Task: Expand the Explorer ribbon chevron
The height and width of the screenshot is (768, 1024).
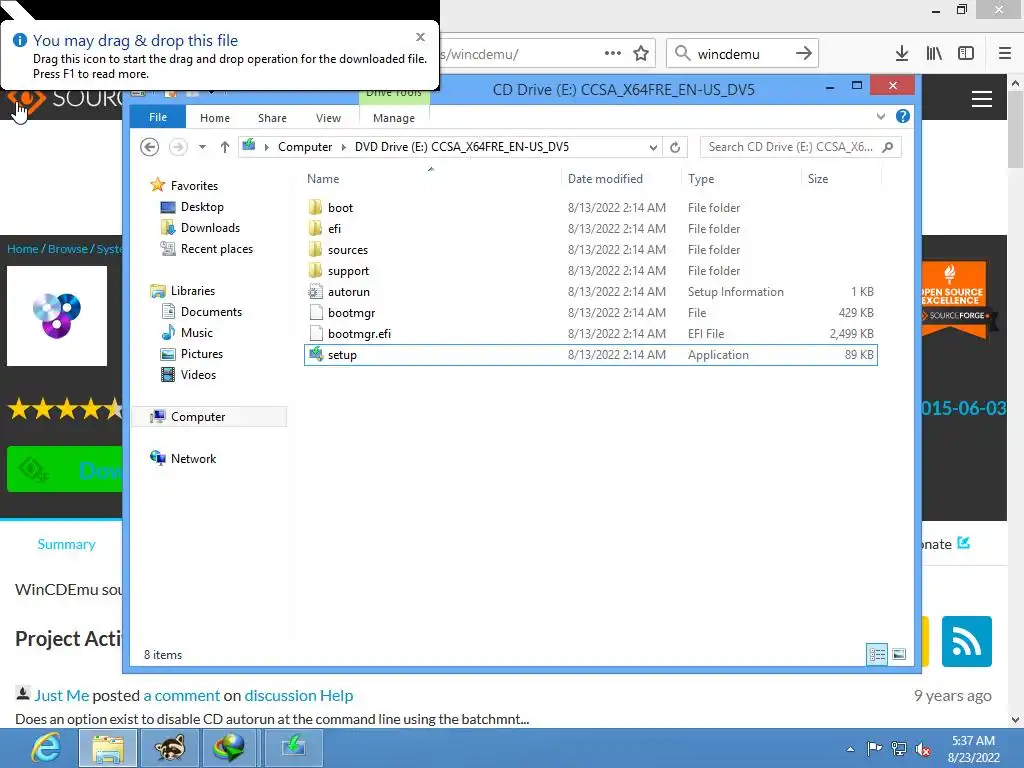Action: 881,116
